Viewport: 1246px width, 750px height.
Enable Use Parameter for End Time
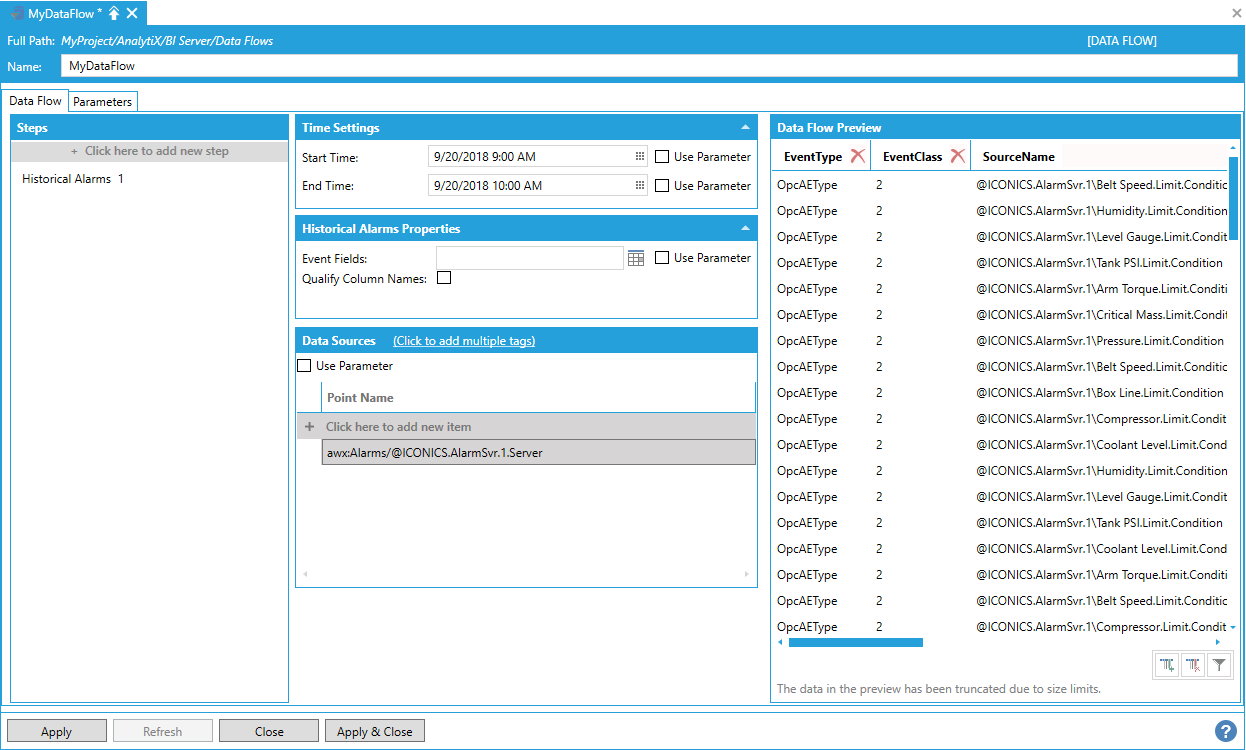662,186
